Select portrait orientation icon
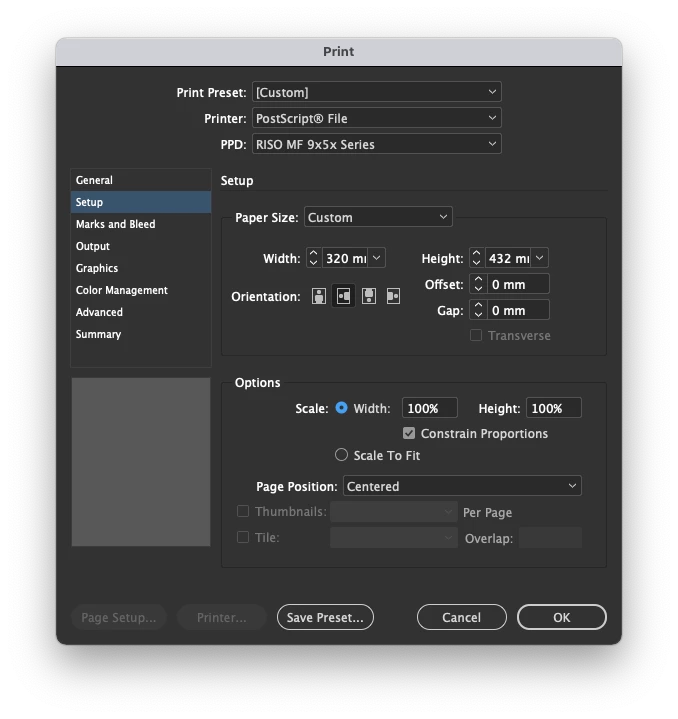The width and height of the screenshot is (678, 719). coord(319,296)
